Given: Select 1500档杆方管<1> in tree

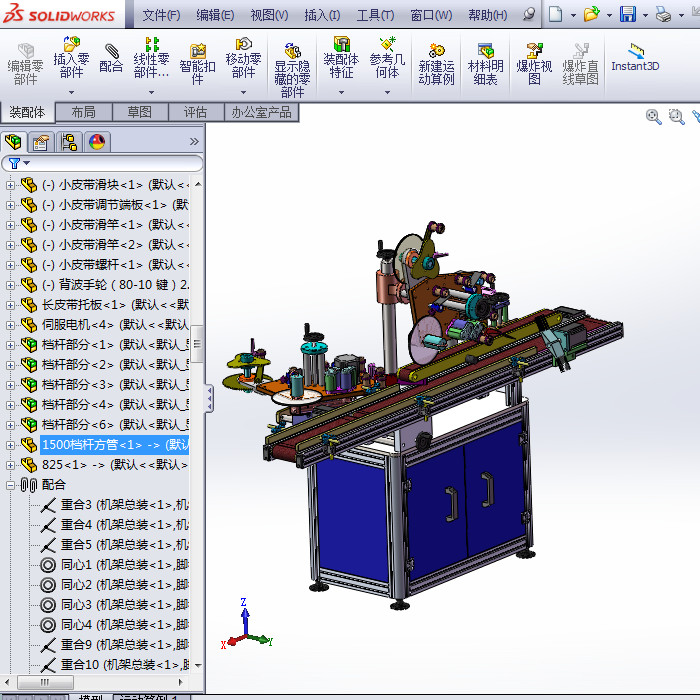Looking at the screenshot, I should point(115,445).
